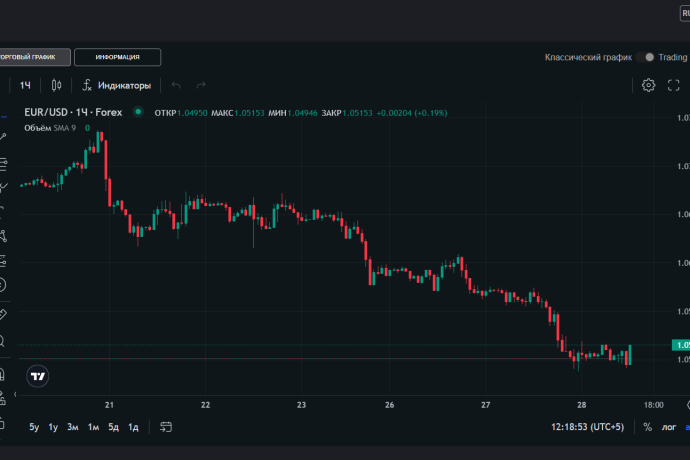
Task: Click date label 21 on the time axis
Action: click(x=109, y=405)
